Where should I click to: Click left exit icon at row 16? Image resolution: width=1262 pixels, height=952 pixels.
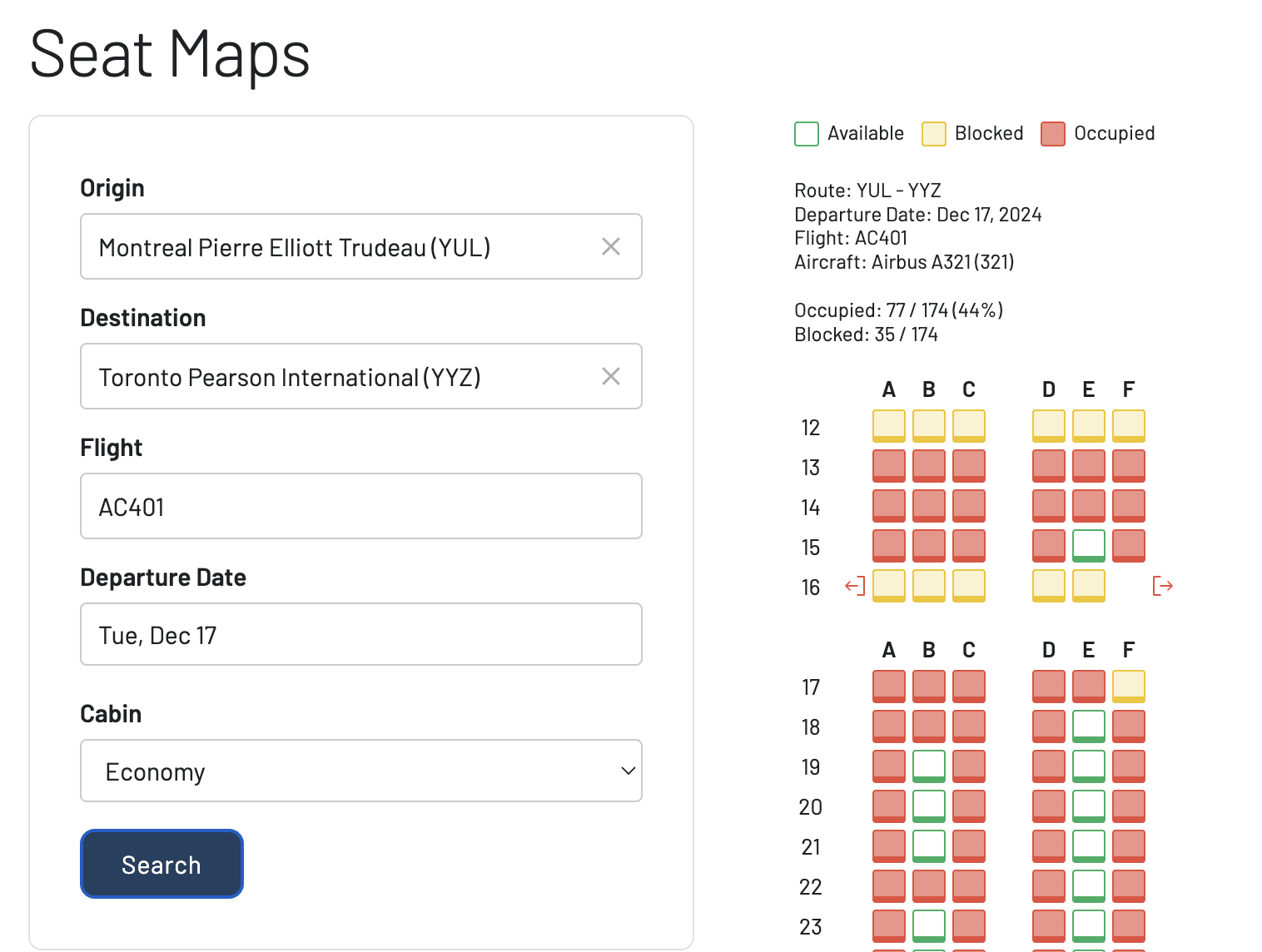(855, 586)
